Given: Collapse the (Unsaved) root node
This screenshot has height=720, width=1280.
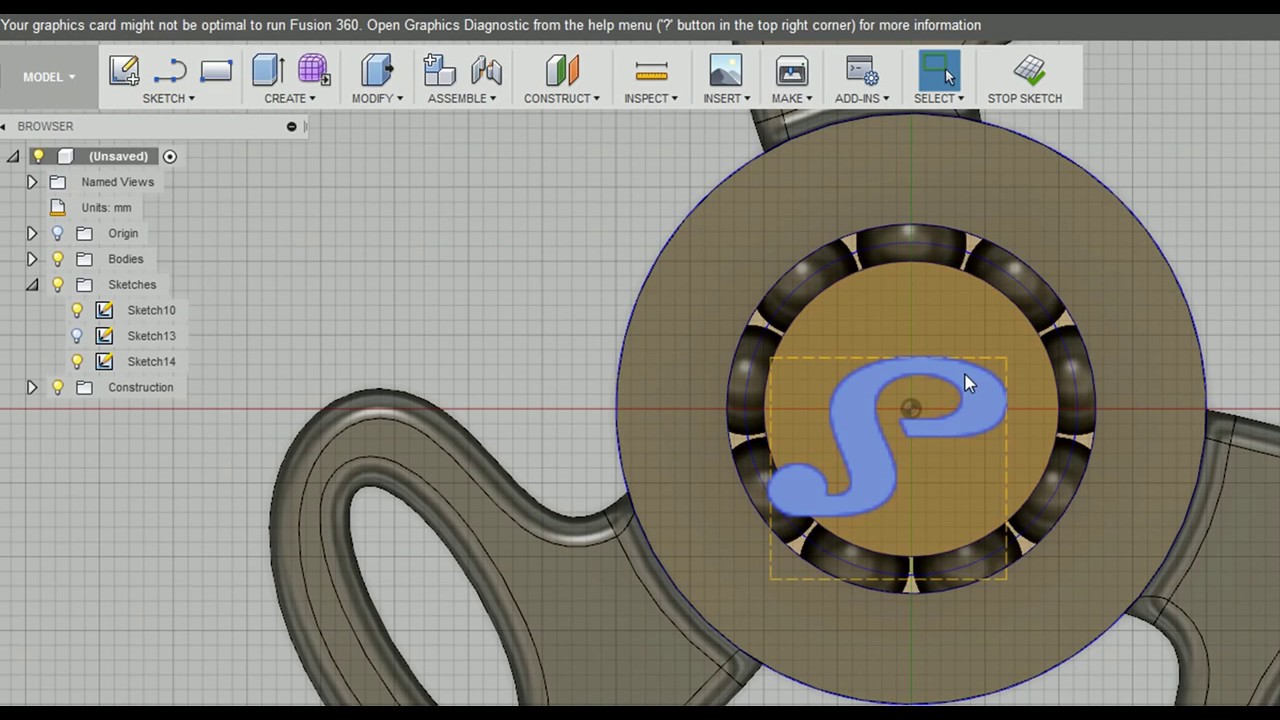Looking at the screenshot, I should click(13, 156).
